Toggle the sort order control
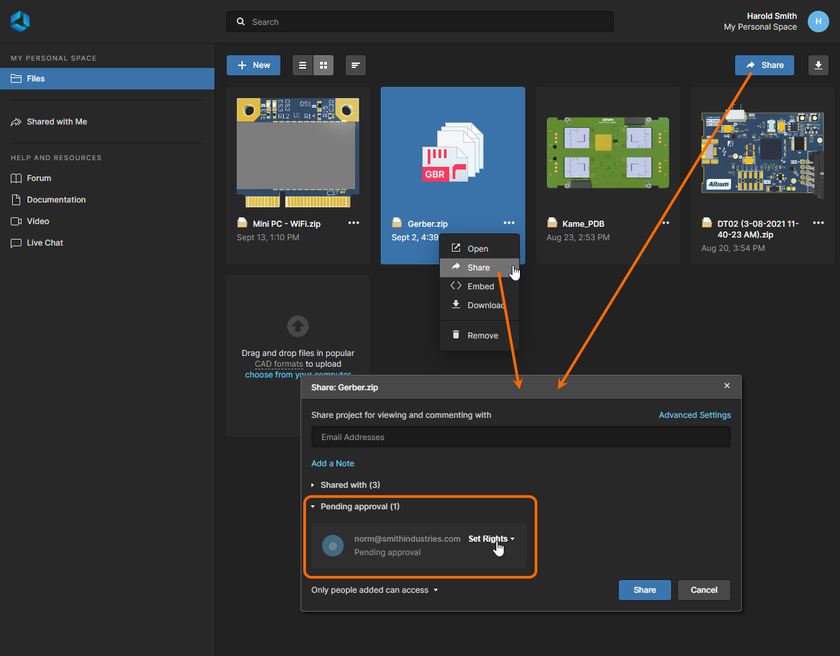The image size is (840, 656). click(x=355, y=64)
